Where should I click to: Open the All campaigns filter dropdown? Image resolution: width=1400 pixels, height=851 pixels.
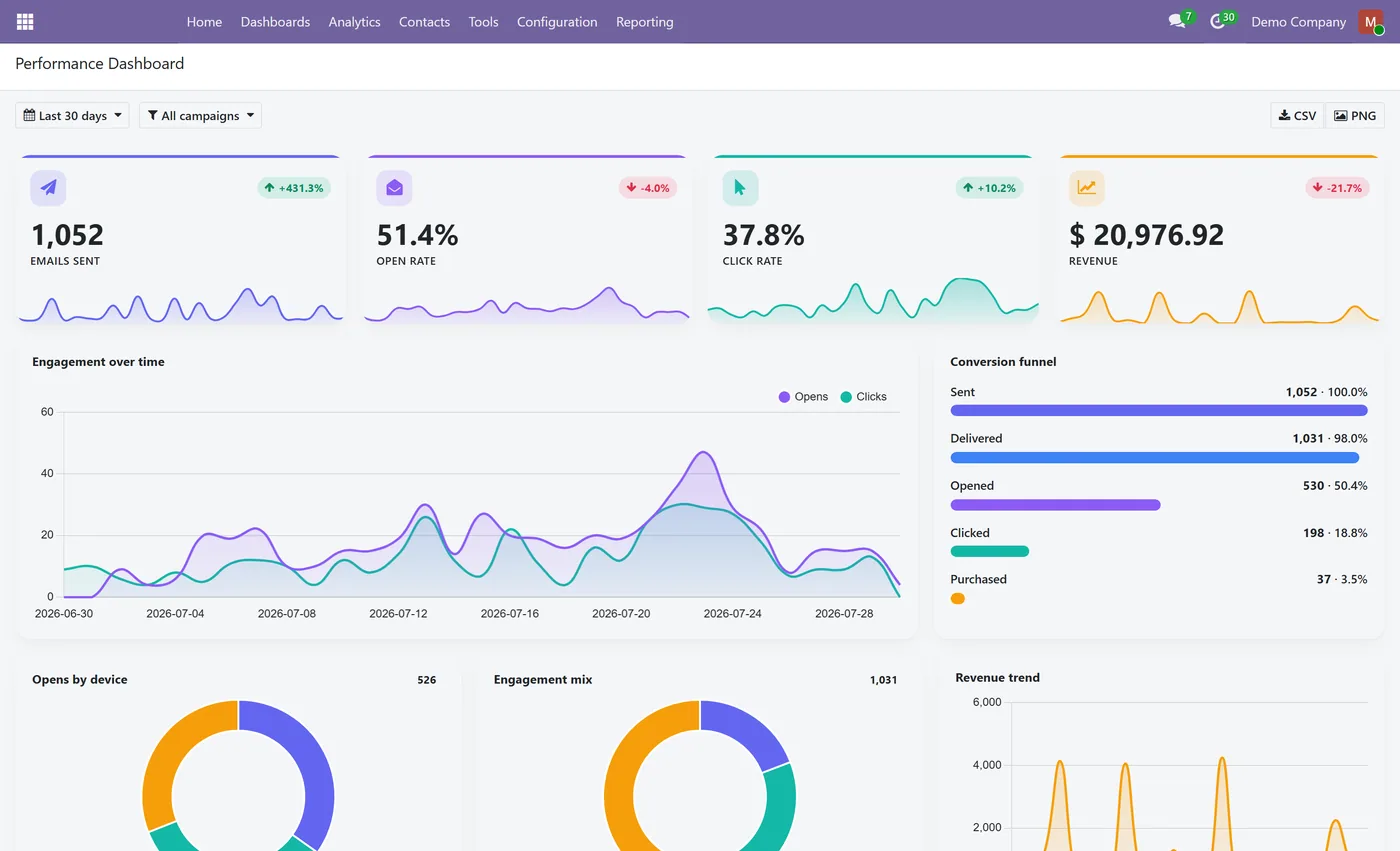pyautogui.click(x=200, y=116)
